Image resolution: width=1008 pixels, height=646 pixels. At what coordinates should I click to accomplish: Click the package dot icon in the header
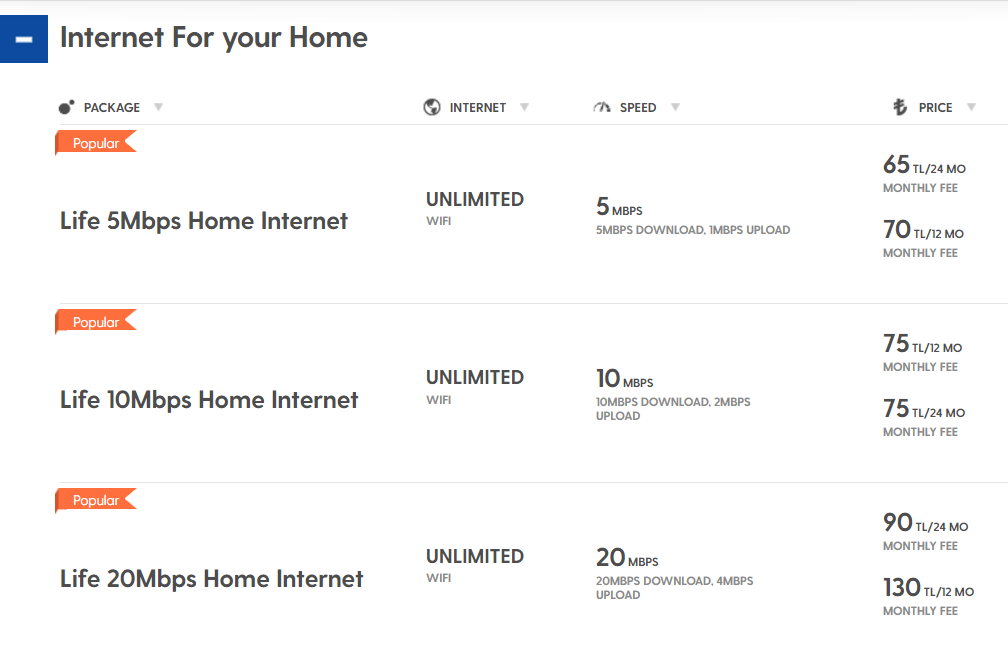tap(66, 107)
